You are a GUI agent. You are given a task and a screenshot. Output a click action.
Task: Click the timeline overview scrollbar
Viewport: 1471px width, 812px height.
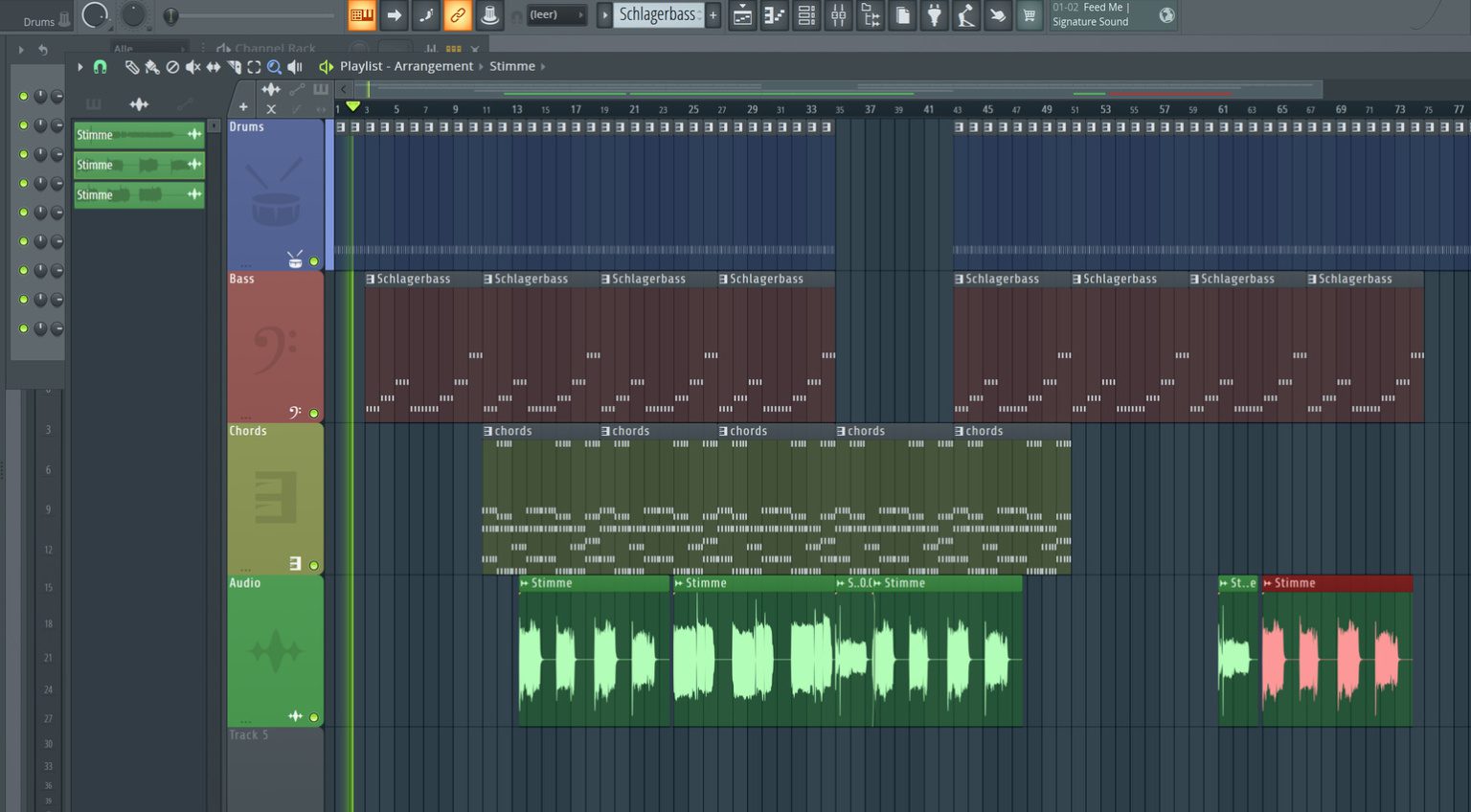[838, 90]
